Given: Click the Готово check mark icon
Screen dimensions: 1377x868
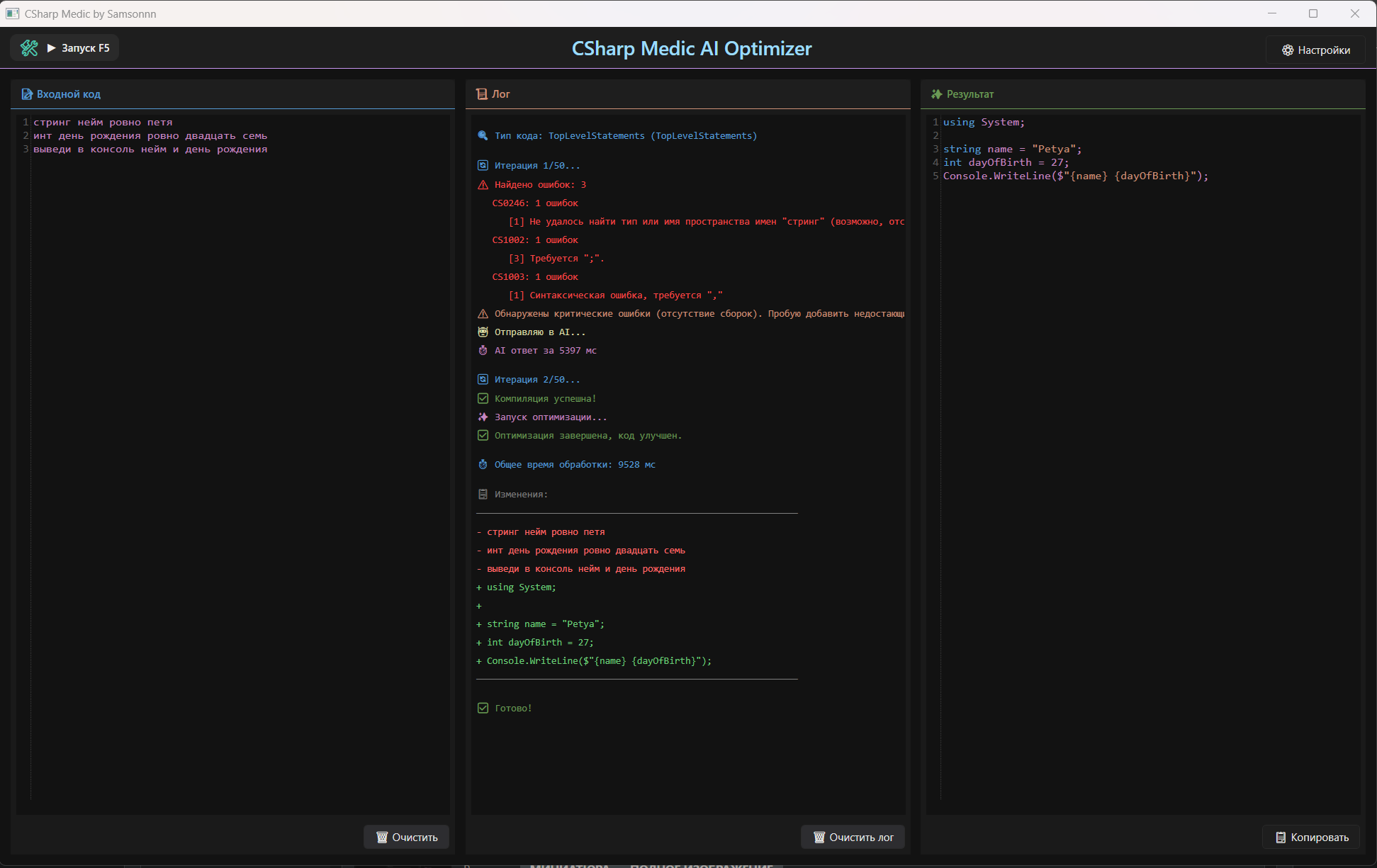Looking at the screenshot, I should [483, 708].
